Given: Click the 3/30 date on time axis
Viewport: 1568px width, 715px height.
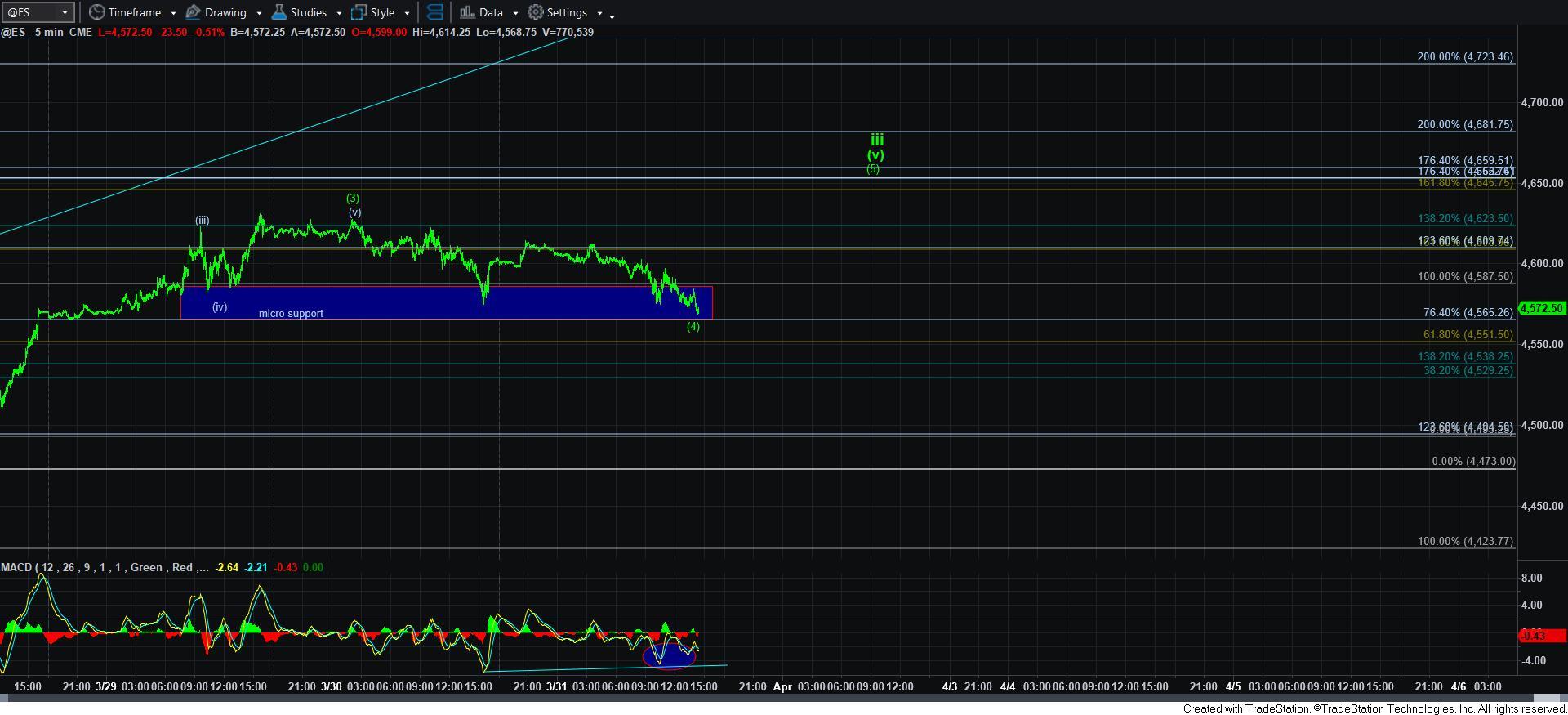Looking at the screenshot, I should (331, 686).
